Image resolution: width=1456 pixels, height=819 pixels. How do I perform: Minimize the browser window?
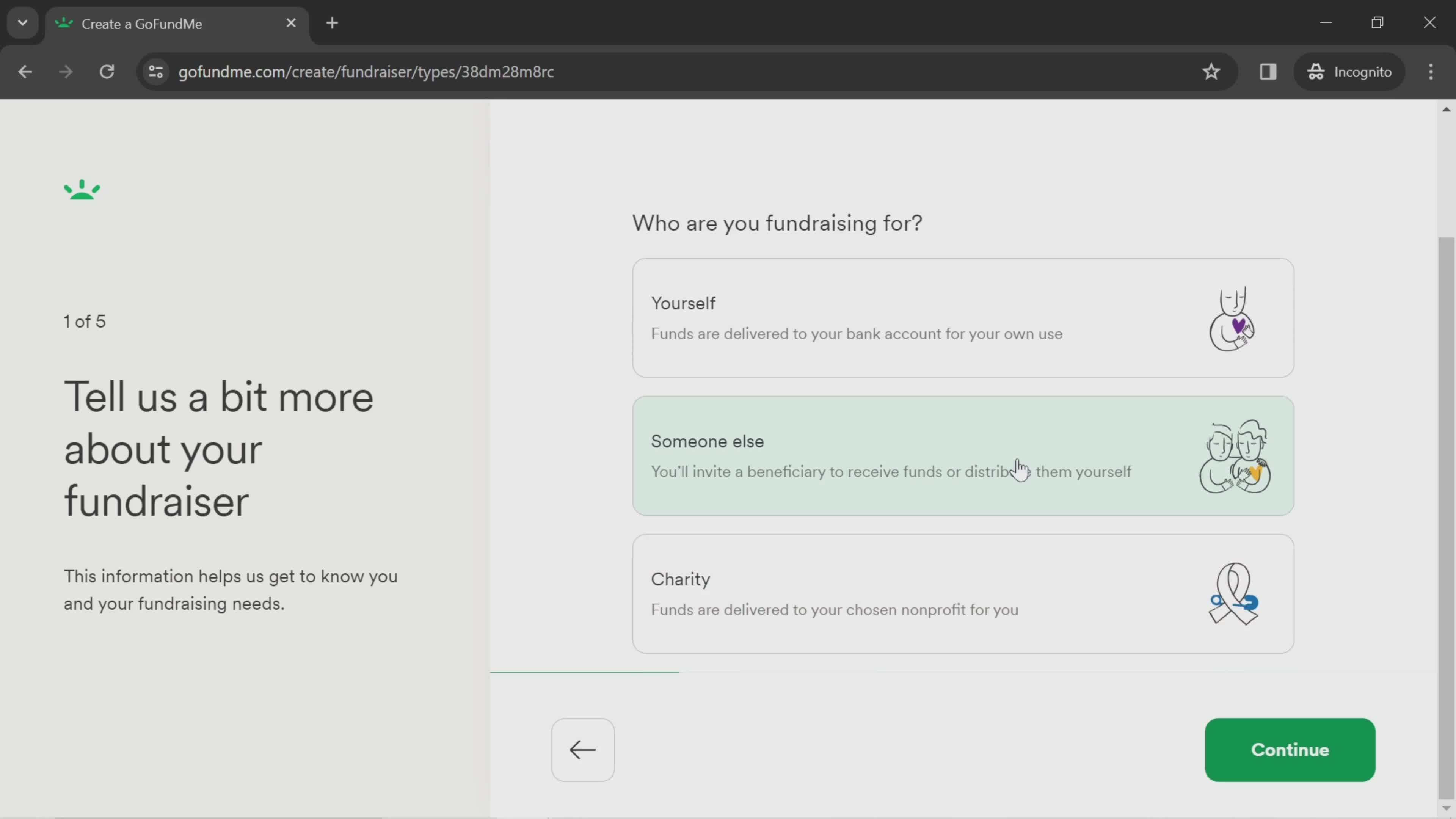pos(1326,23)
